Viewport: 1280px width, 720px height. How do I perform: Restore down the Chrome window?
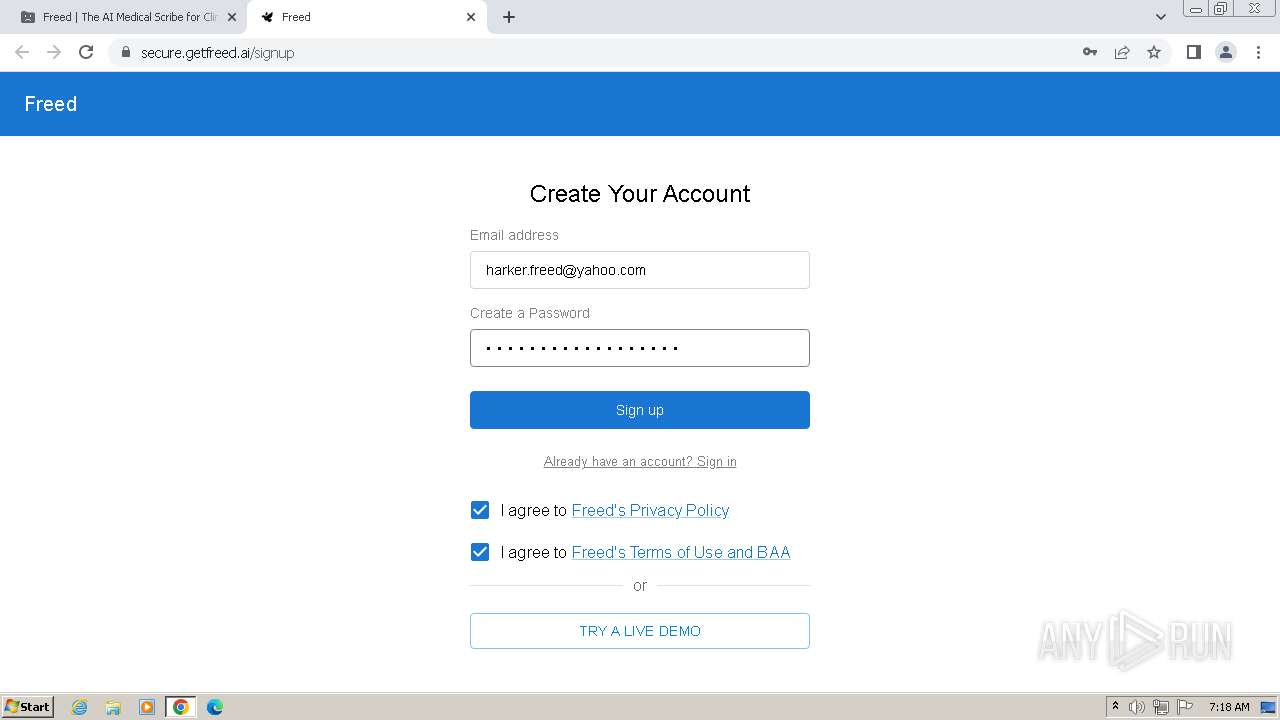(x=1220, y=8)
